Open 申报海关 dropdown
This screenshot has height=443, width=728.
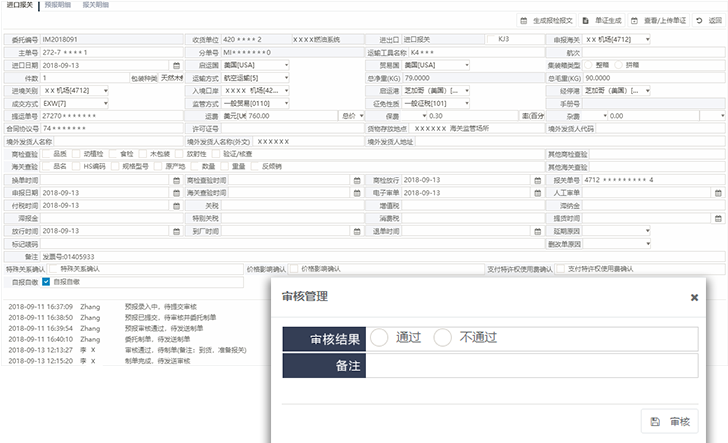click(x=617, y=40)
